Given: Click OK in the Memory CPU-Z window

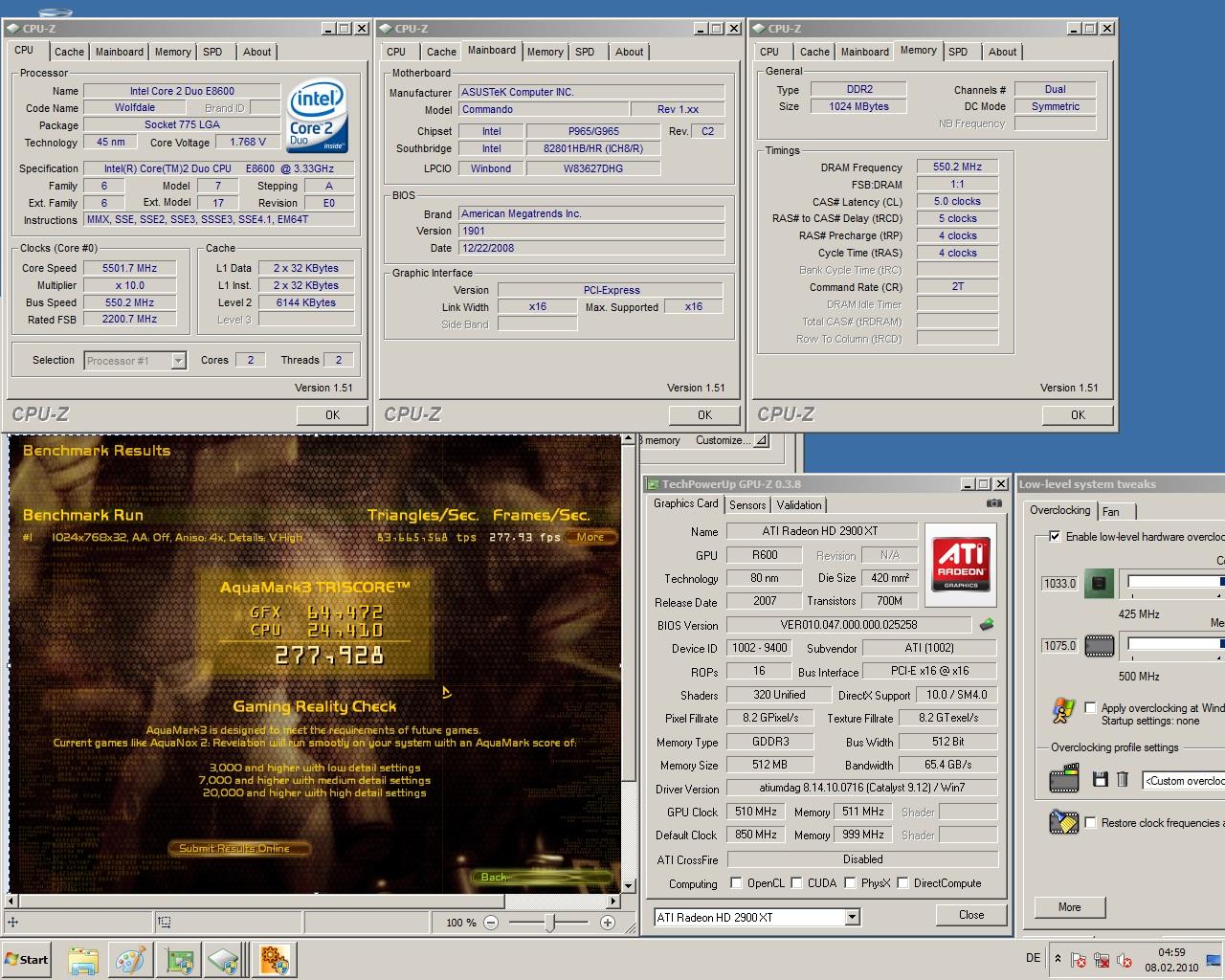Looking at the screenshot, I should tap(1078, 415).
